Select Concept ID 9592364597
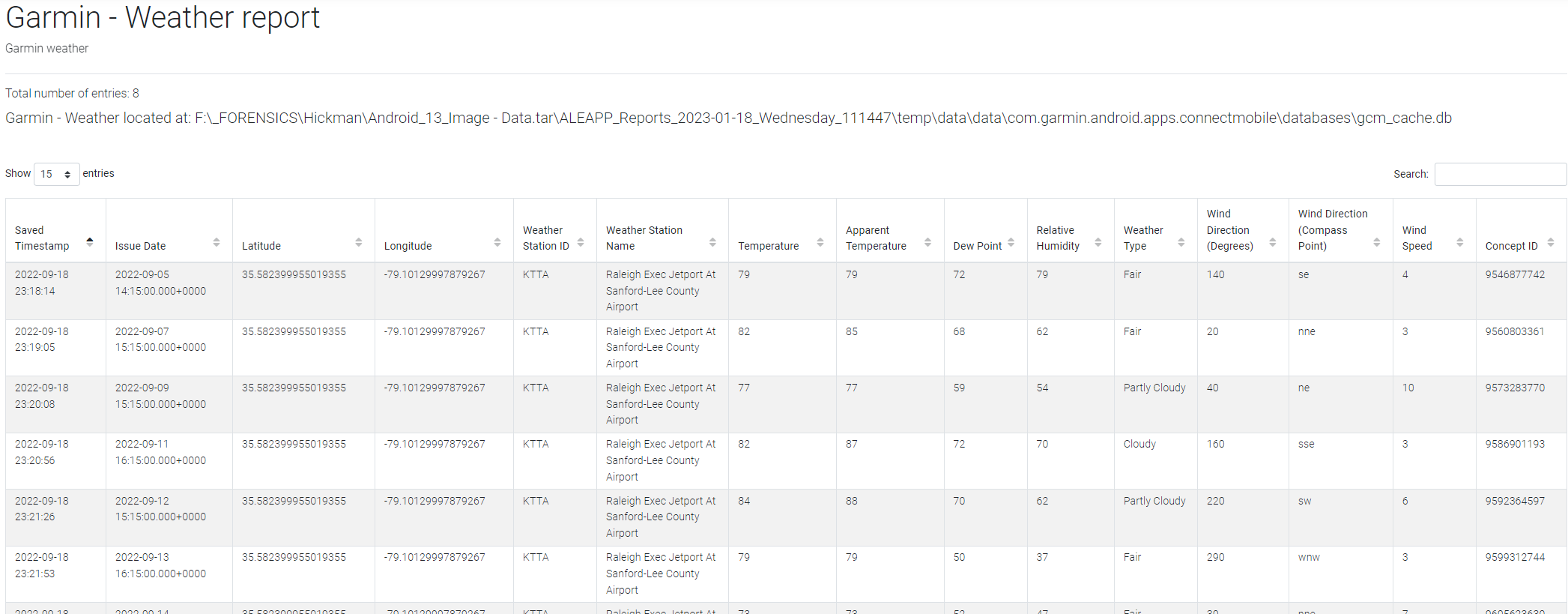Viewport: 1568px width, 614px height. click(x=1515, y=501)
